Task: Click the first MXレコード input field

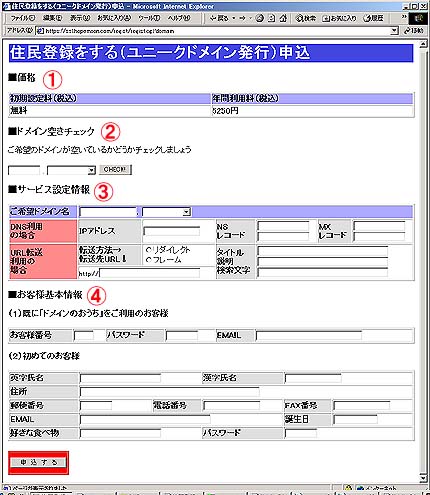Action: point(379,226)
